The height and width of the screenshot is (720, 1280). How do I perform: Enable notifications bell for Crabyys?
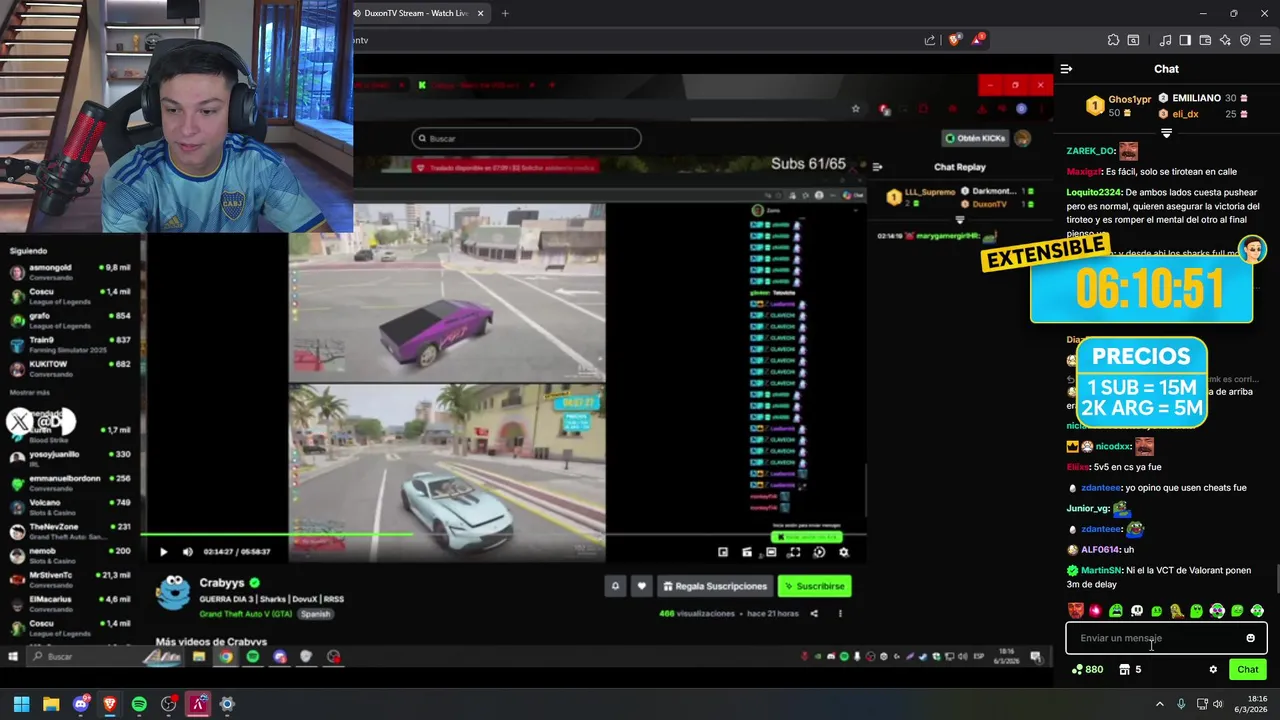[615, 586]
